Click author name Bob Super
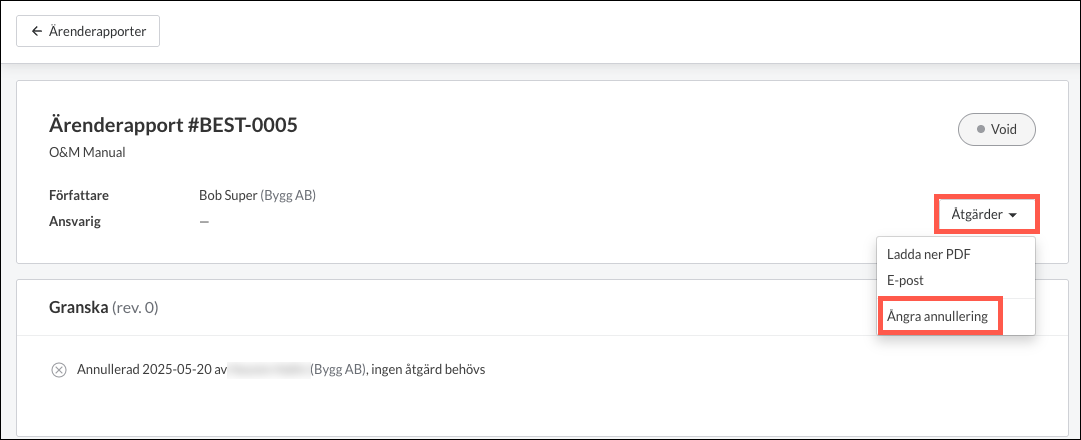This screenshot has width=1081, height=440. [x=228, y=196]
